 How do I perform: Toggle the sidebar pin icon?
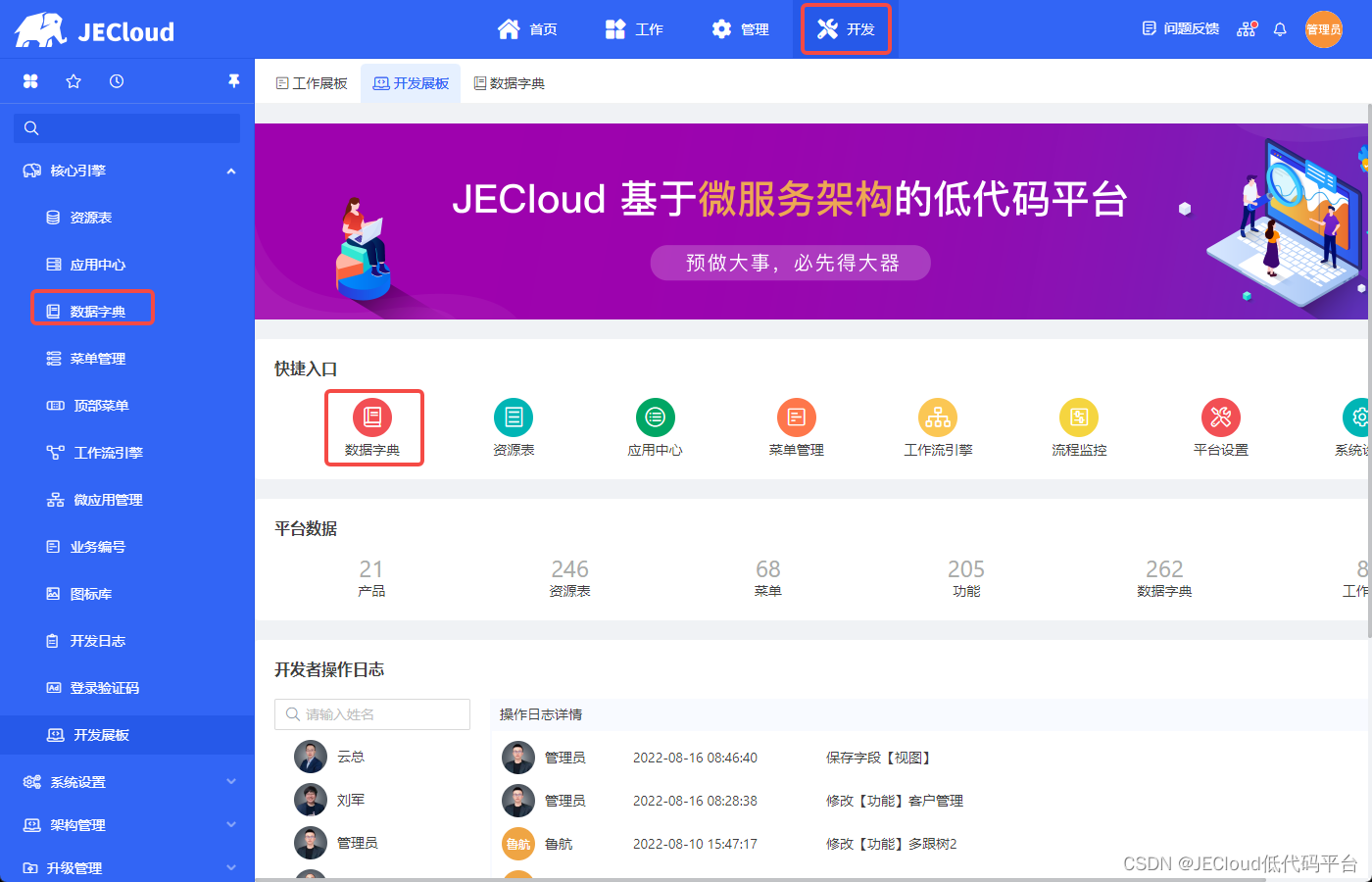coord(233,81)
